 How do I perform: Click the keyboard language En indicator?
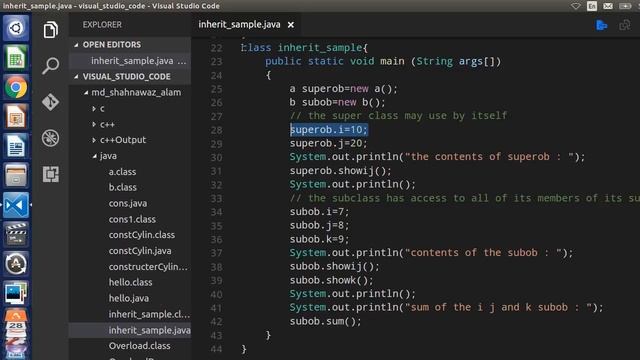[592, 6]
